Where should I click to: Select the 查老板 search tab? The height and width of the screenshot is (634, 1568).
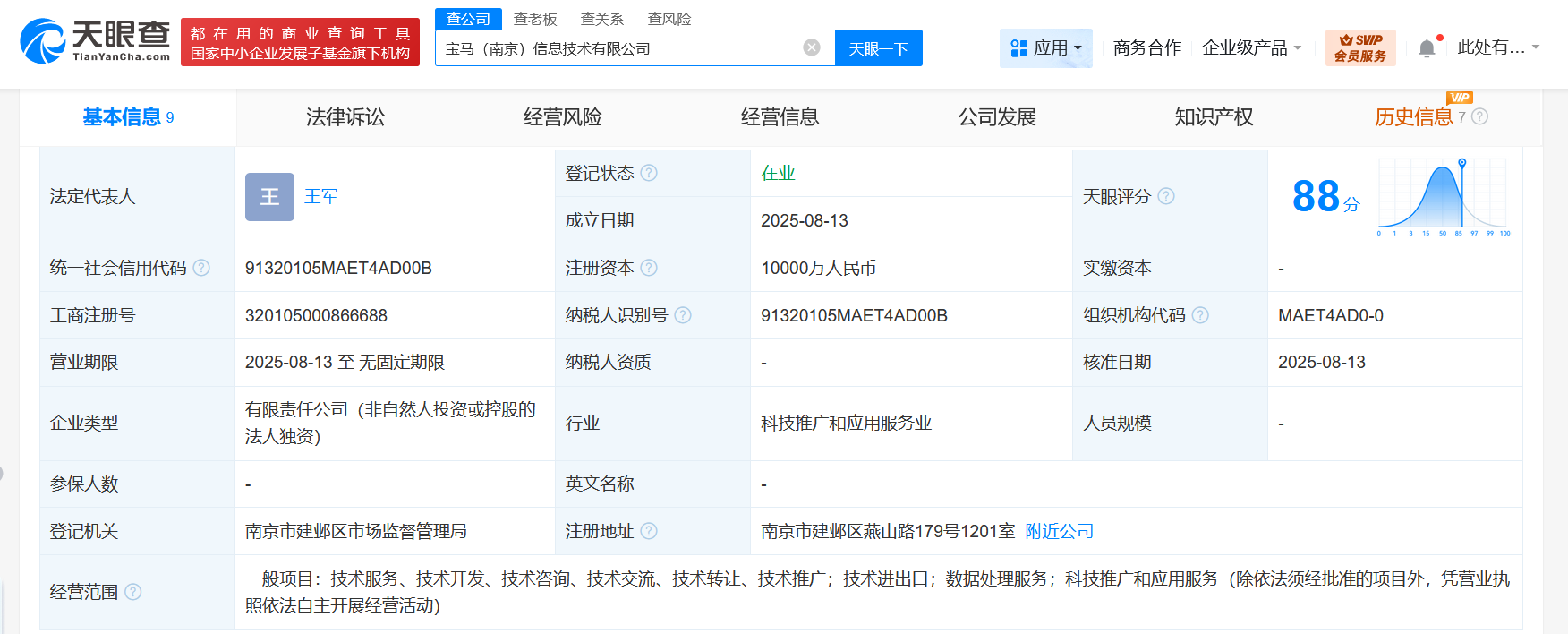[535, 19]
